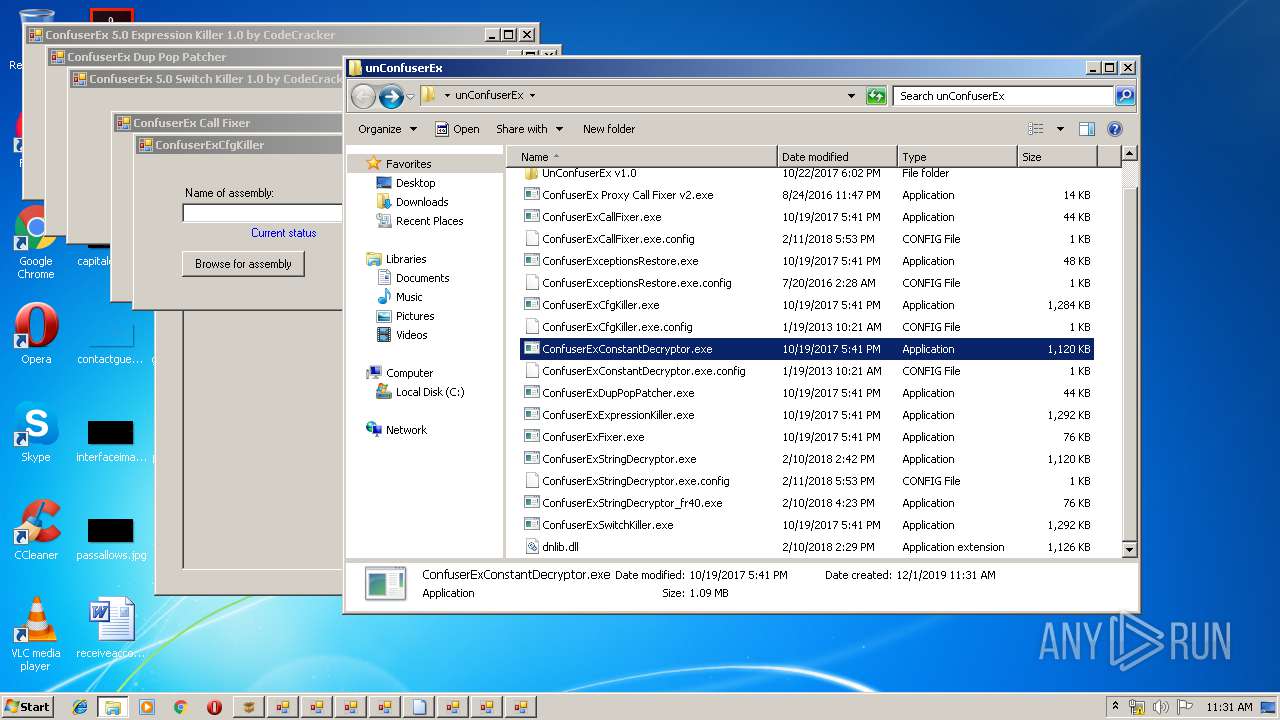Click New folder toolbar button
Screen dimensions: 1280x720
(x=609, y=129)
